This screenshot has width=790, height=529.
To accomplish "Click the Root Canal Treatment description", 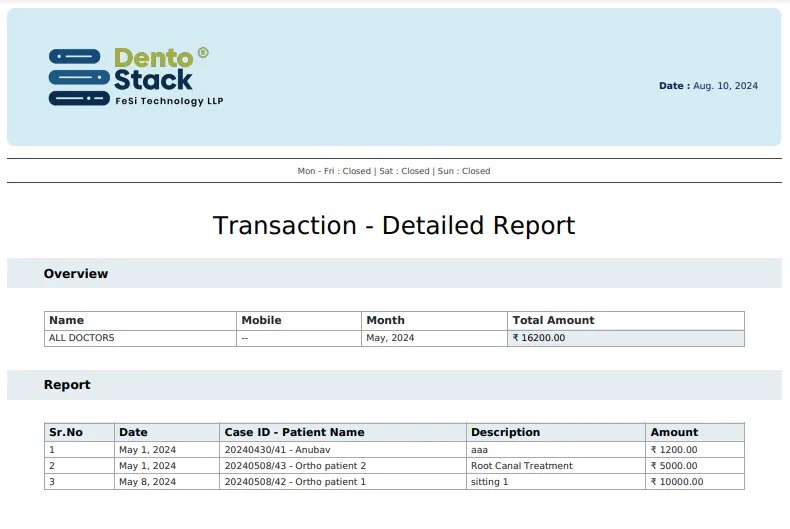I will tap(521, 466).
